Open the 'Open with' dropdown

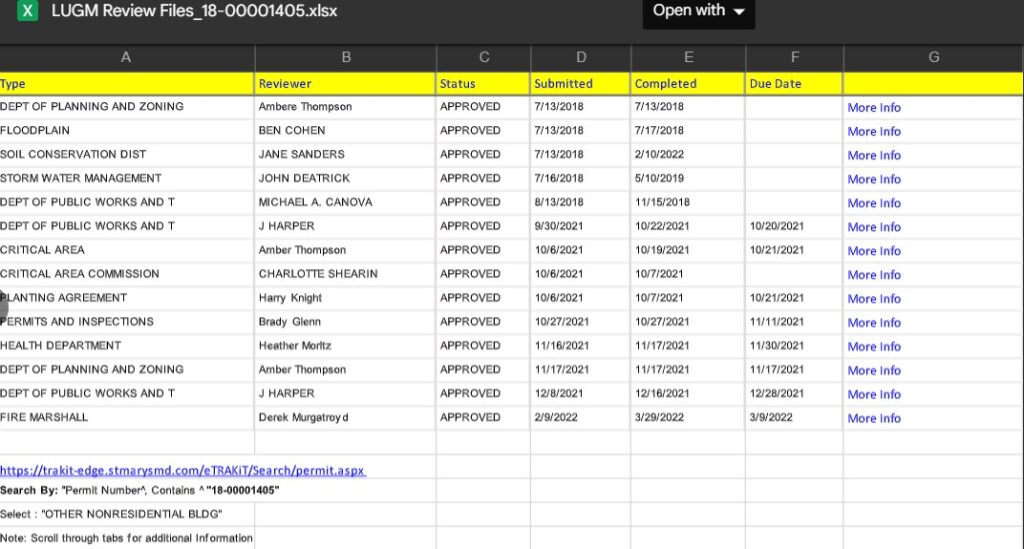pos(698,12)
